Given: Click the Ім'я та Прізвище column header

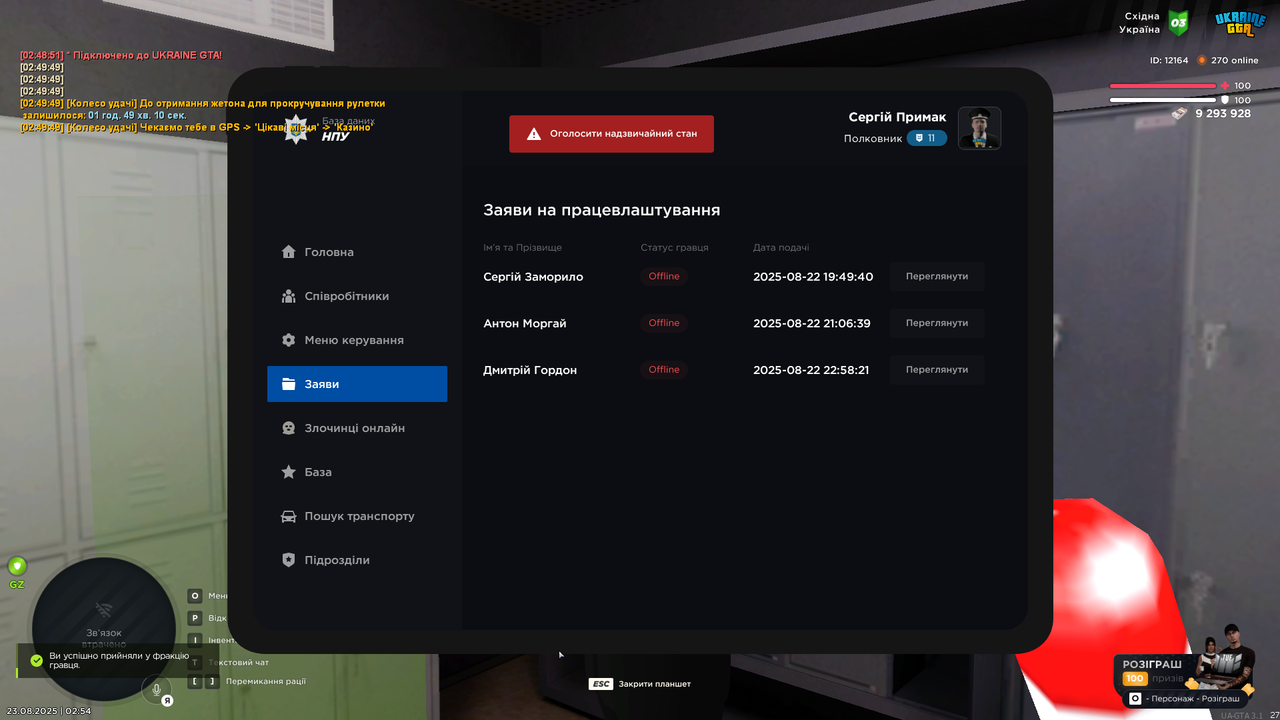Looking at the screenshot, I should [522, 247].
